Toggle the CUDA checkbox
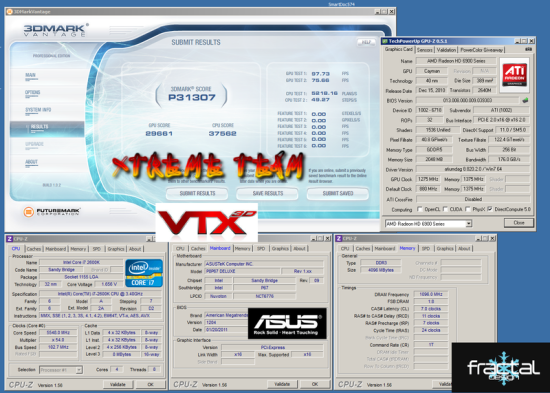The height and width of the screenshot is (393, 550). pos(445,209)
